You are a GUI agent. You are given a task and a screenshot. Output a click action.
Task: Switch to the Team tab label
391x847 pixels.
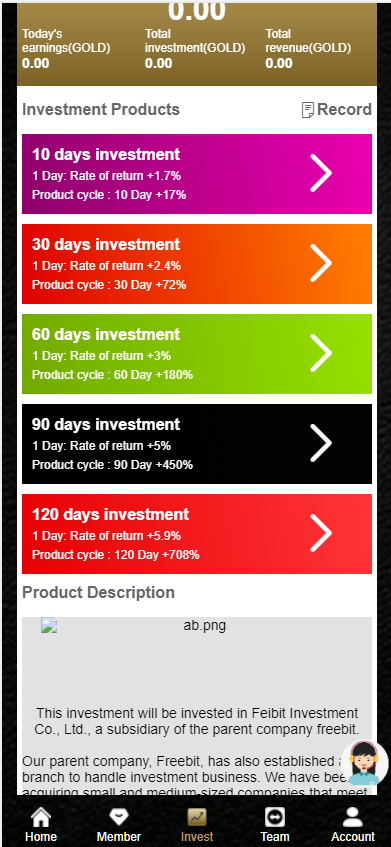point(275,837)
